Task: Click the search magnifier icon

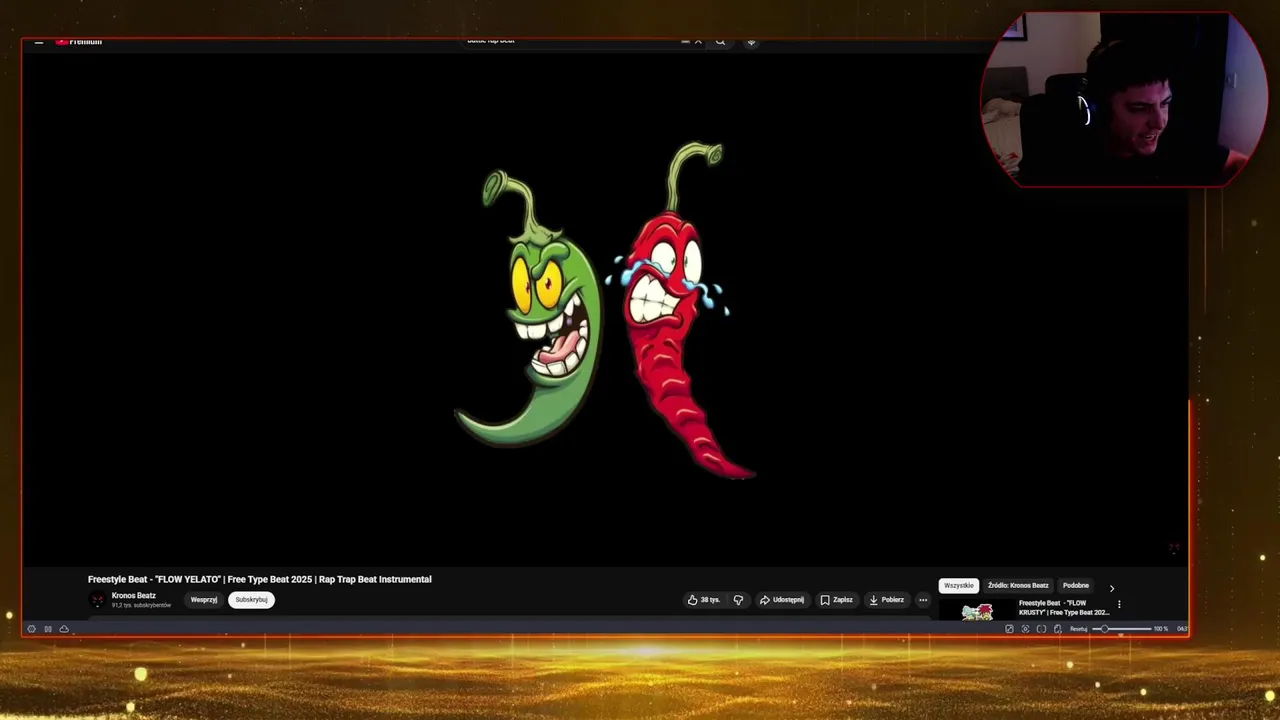Action: [x=720, y=41]
